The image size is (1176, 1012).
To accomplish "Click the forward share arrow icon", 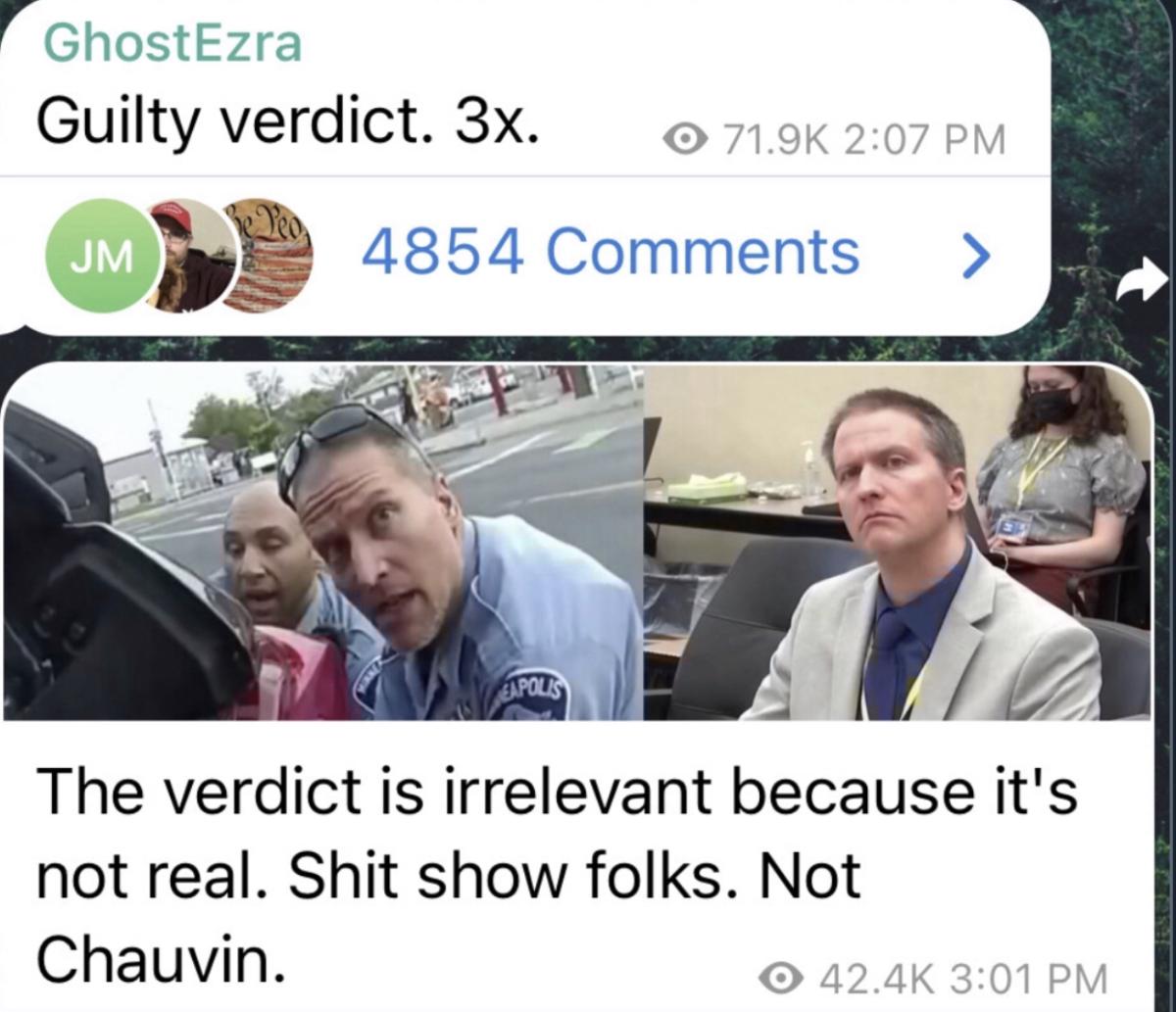I will [1136, 286].
